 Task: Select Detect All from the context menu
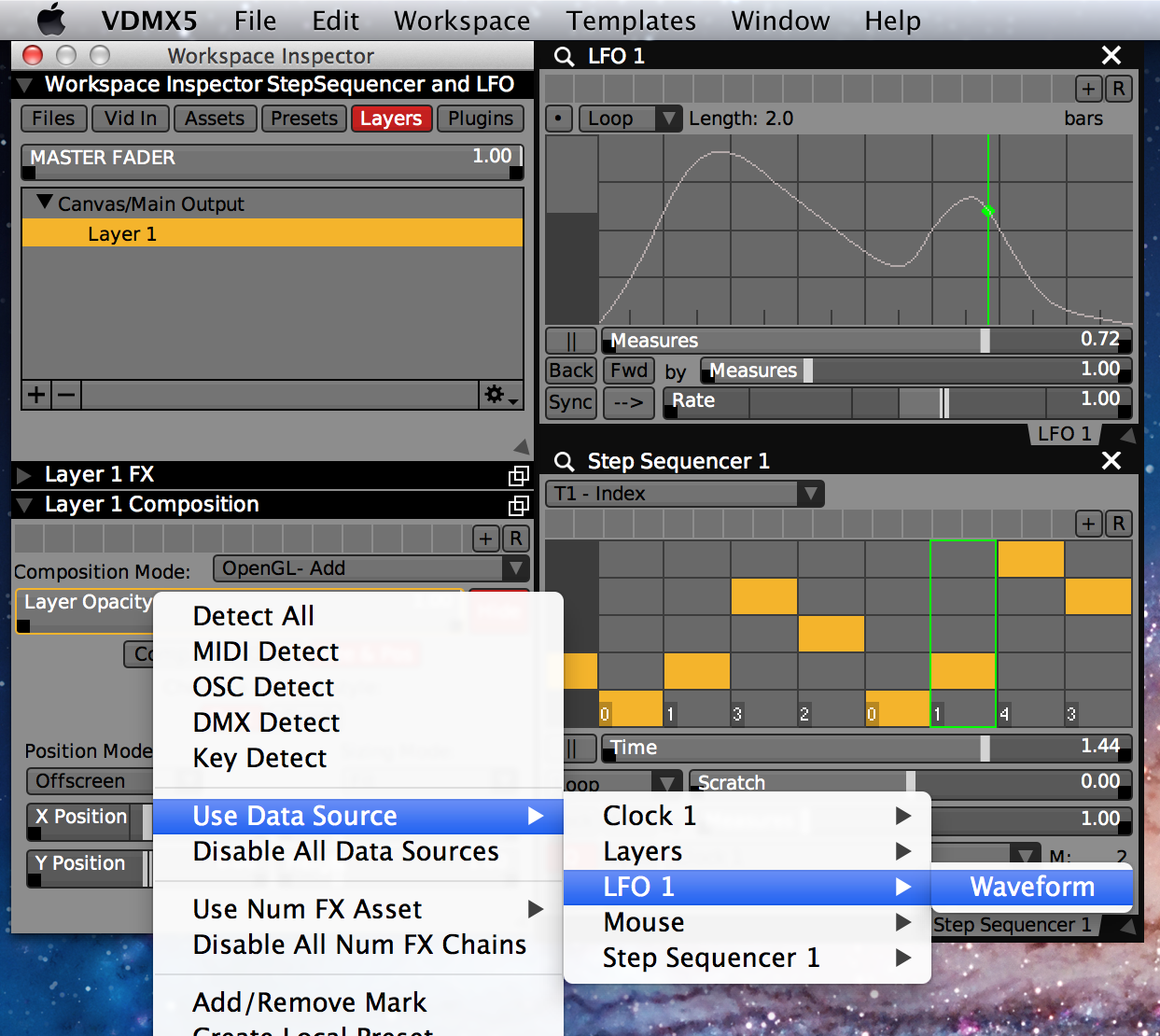tap(253, 616)
